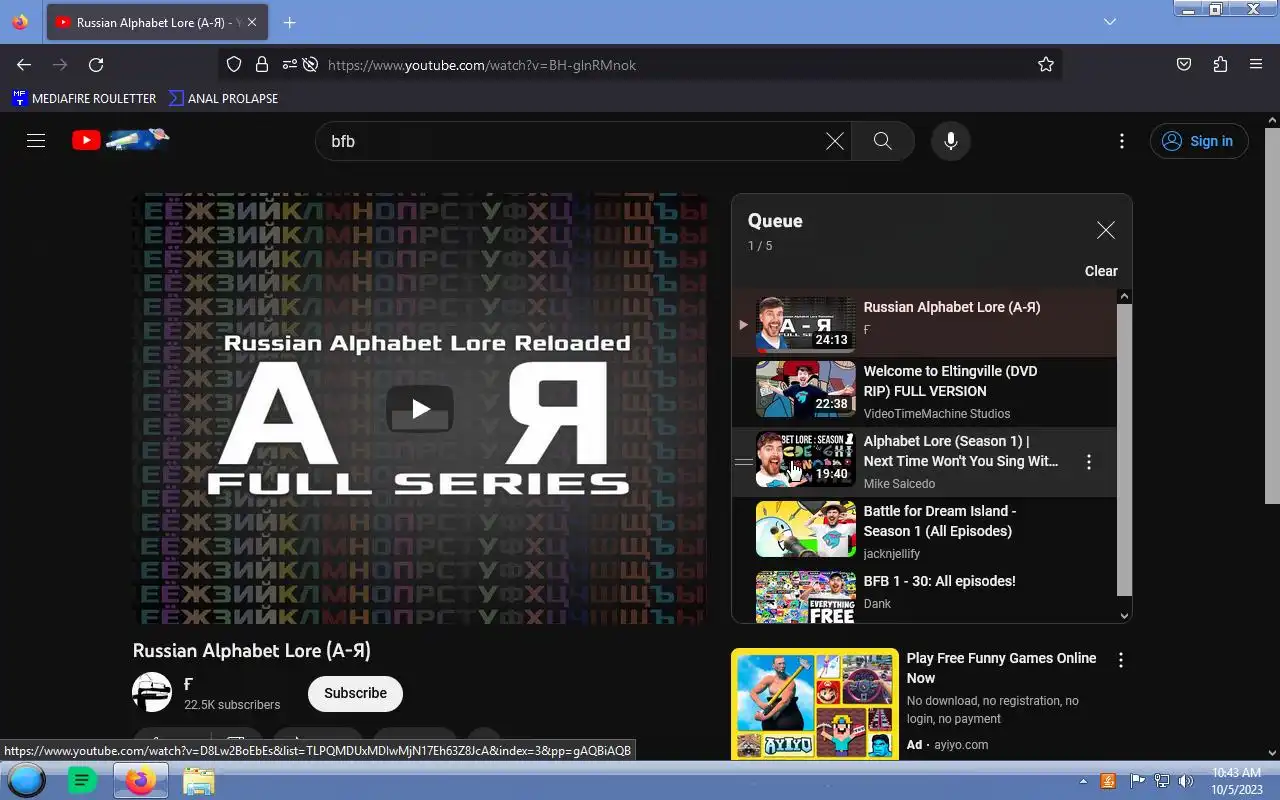Open the YouTube guide hamburger menu
This screenshot has height=800, width=1280.
pyautogui.click(x=36, y=141)
